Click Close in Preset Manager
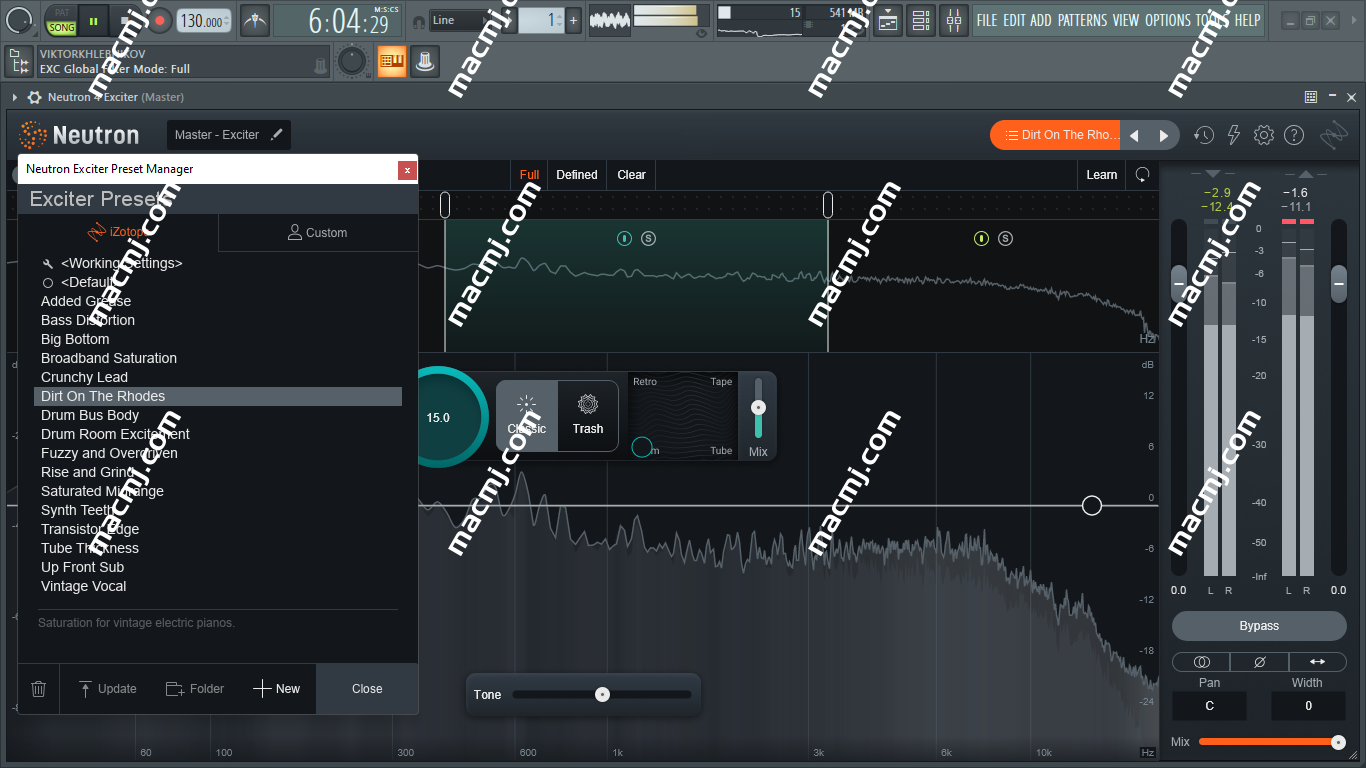Image resolution: width=1366 pixels, height=768 pixels. point(367,688)
